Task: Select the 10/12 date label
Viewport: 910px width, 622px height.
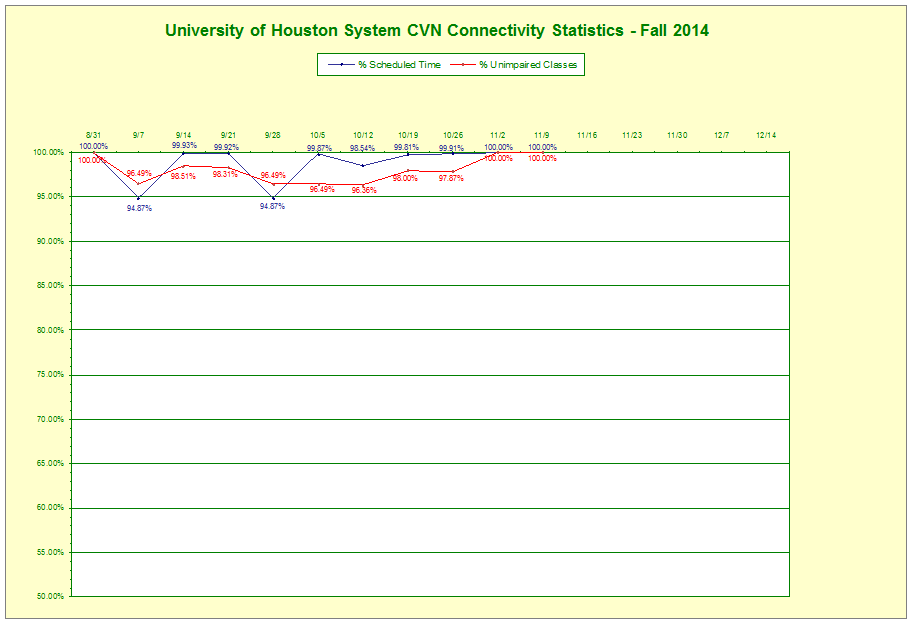Action: pos(363,135)
